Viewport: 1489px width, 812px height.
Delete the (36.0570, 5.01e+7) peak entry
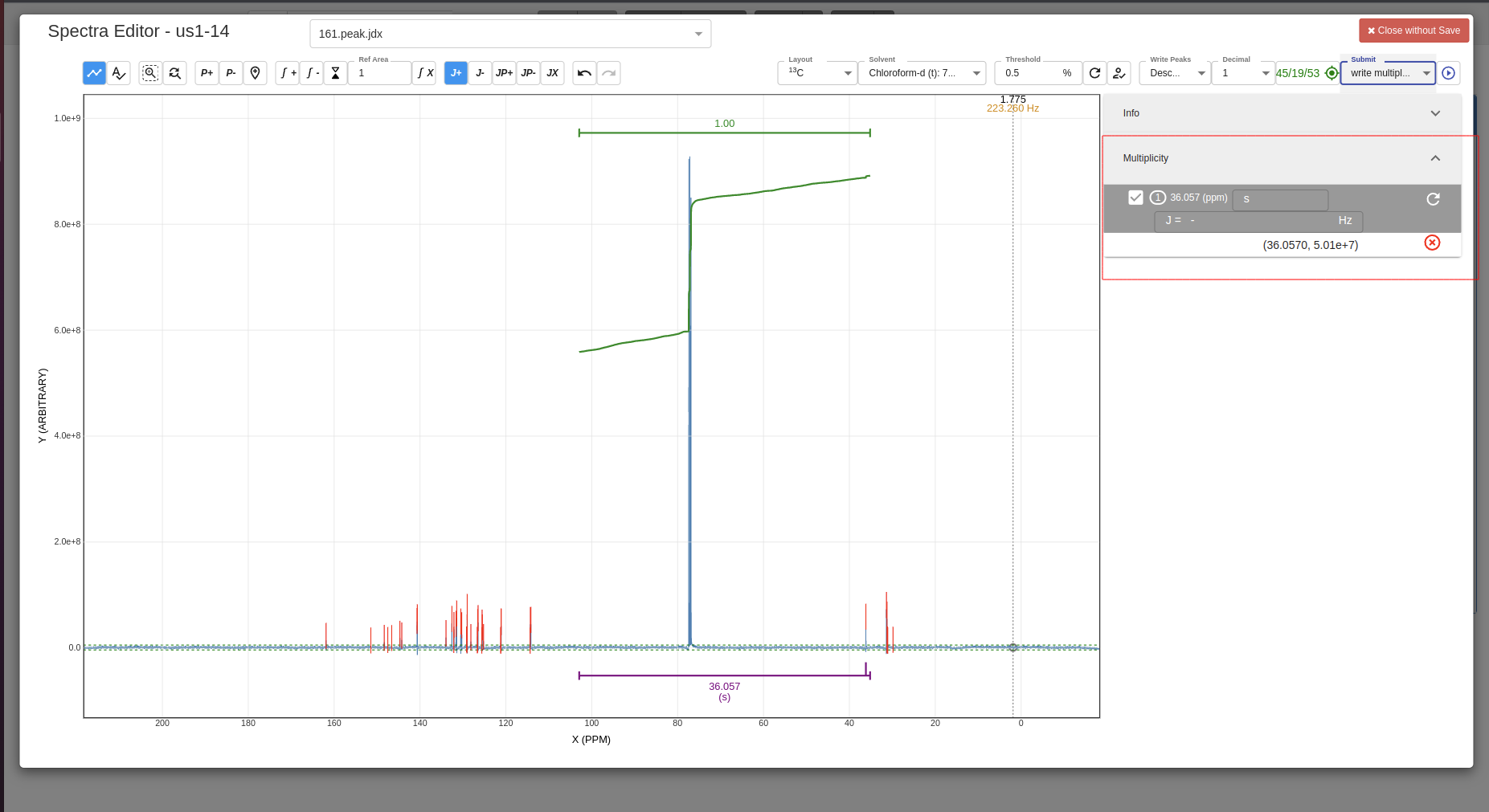1432,243
